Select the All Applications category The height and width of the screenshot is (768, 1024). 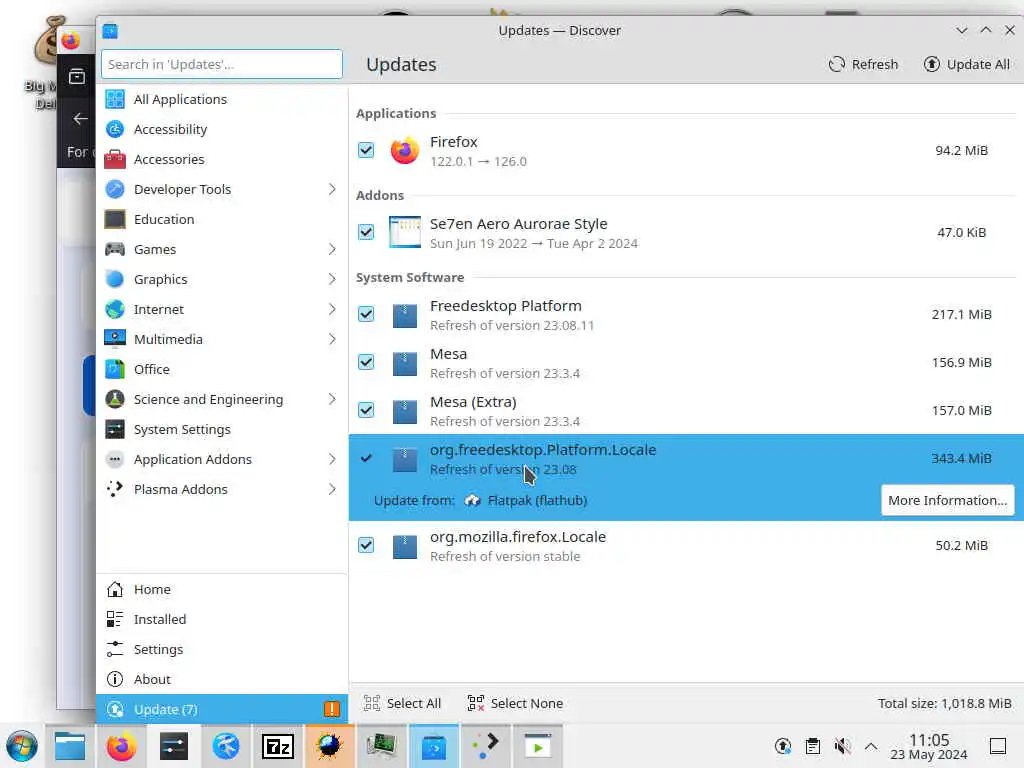[x=222, y=99]
